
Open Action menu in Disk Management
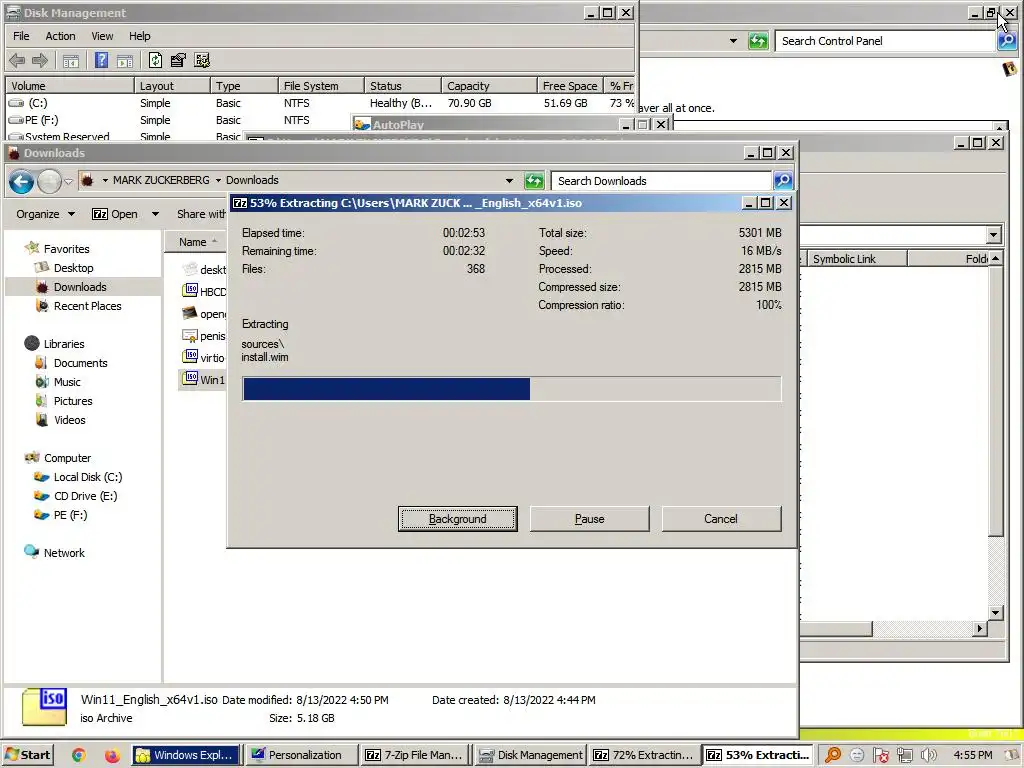pos(60,36)
